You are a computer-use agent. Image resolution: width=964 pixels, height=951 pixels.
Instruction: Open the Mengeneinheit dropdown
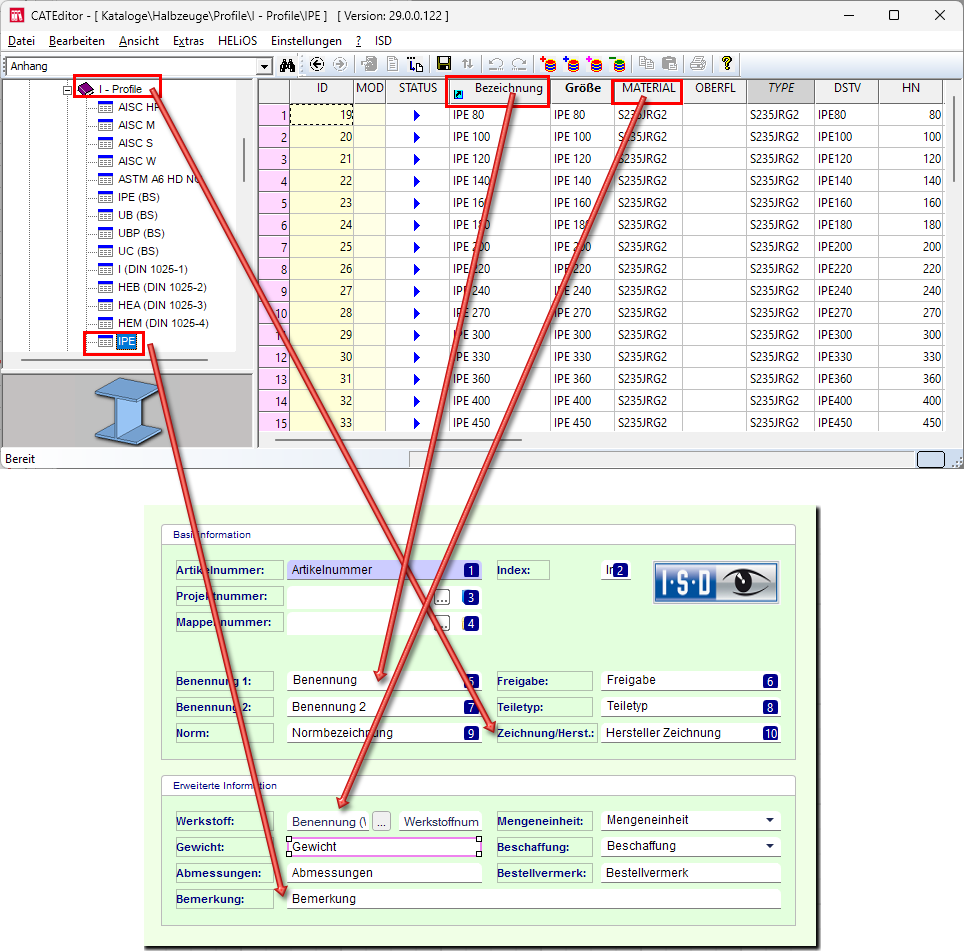coord(769,820)
